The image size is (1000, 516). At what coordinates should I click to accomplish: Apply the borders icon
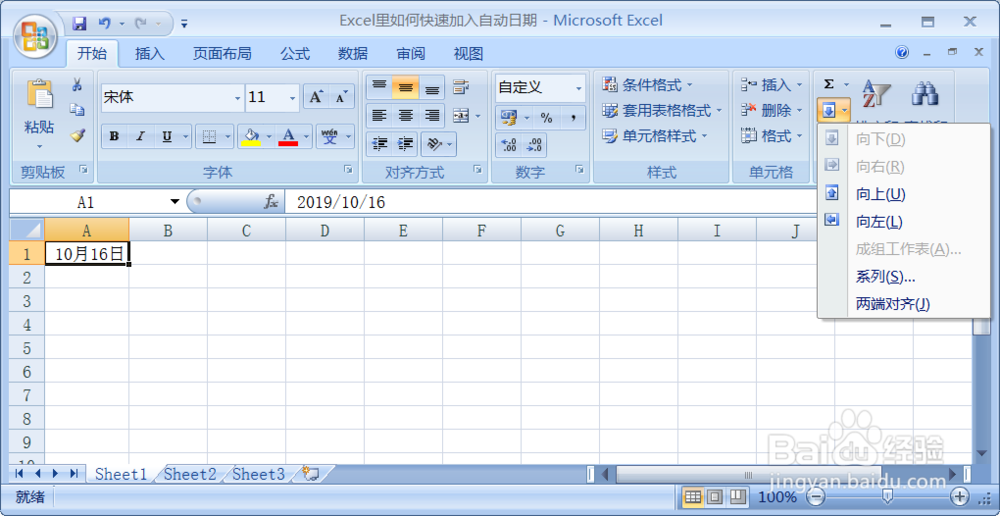tap(209, 136)
